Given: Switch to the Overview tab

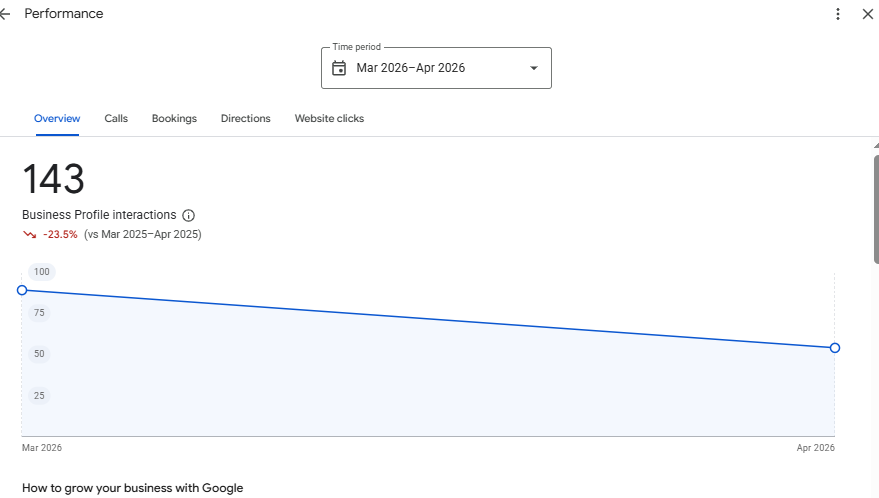Looking at the screenshot, I should 57,118.
